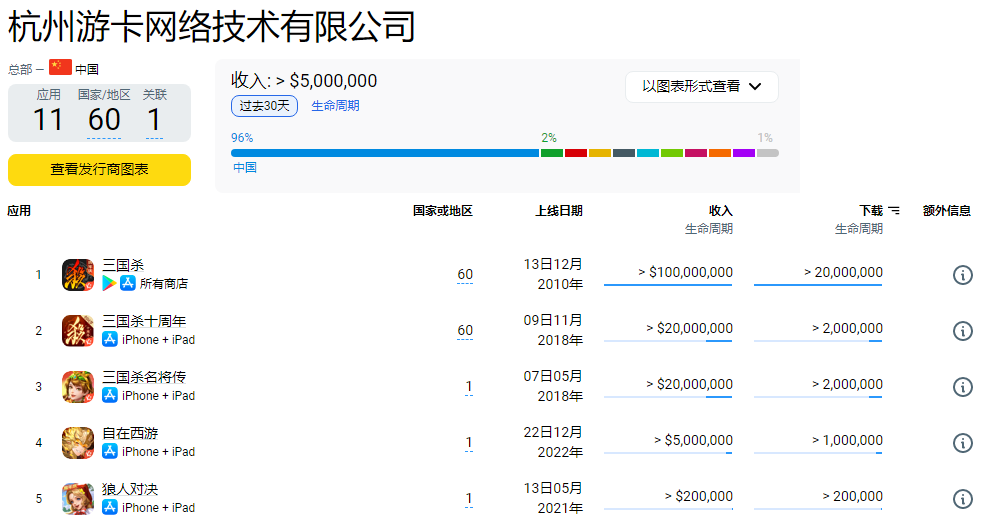
Task: Click release date 13日12月 2010年
Action: (x=553, y=274)
